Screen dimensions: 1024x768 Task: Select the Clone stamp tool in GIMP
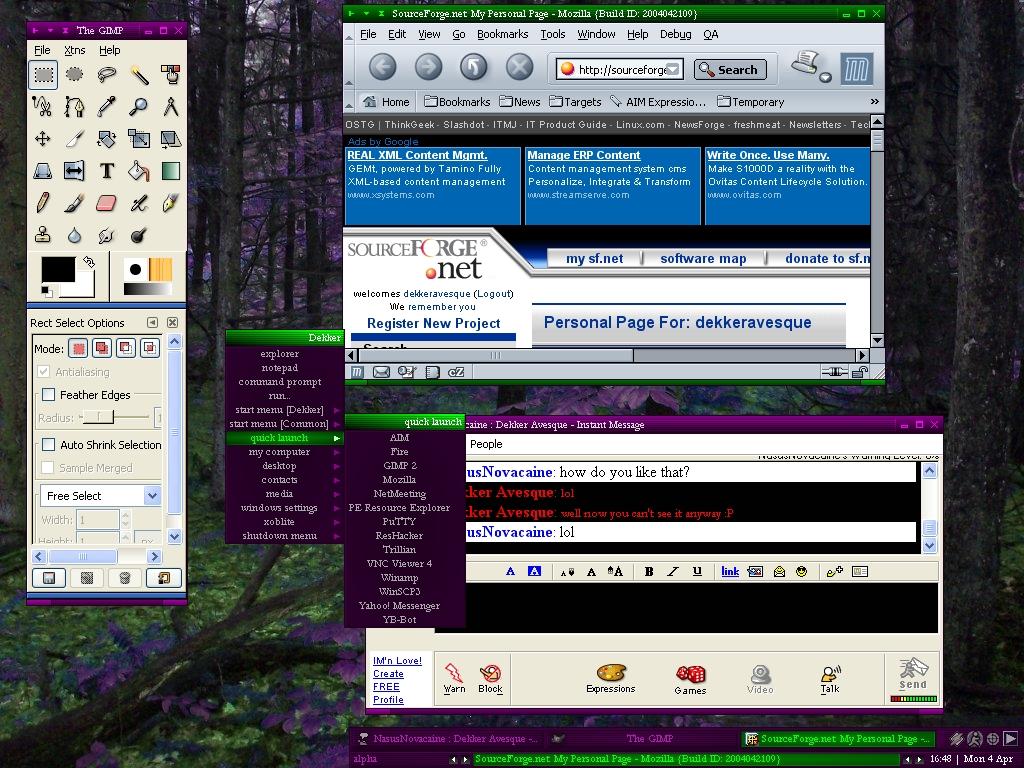point(42,235)
